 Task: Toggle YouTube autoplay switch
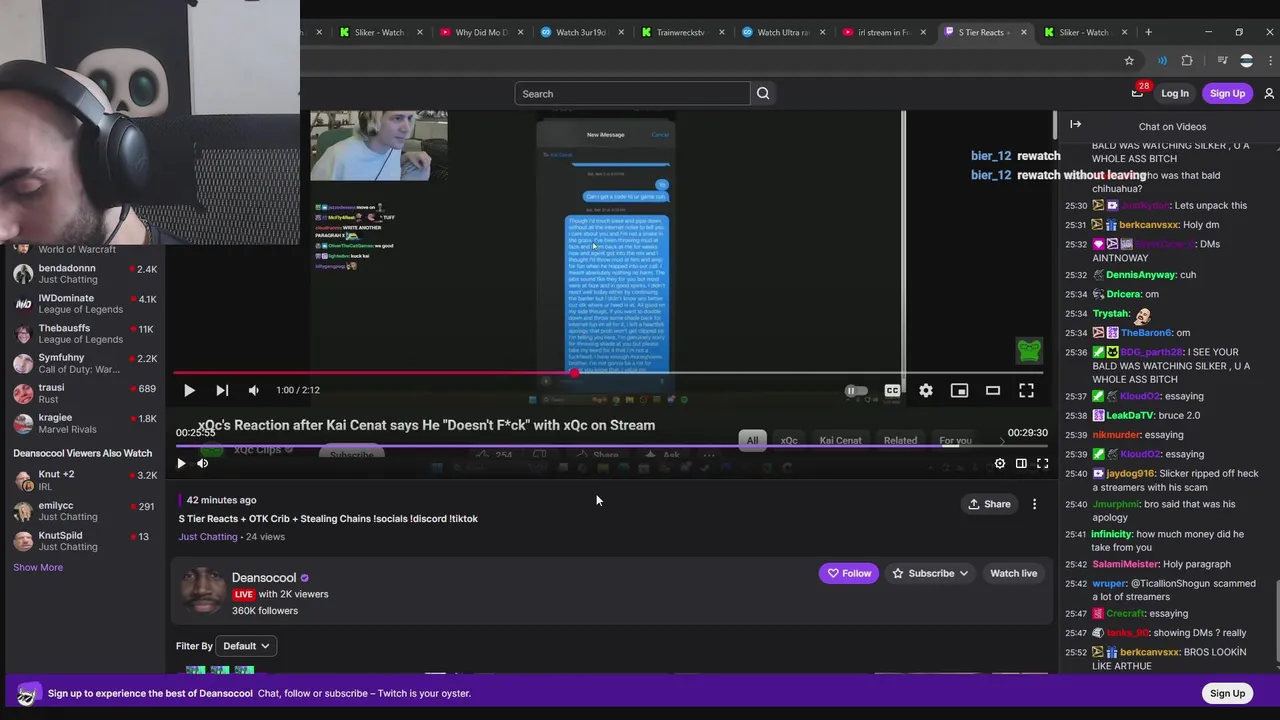856,390
